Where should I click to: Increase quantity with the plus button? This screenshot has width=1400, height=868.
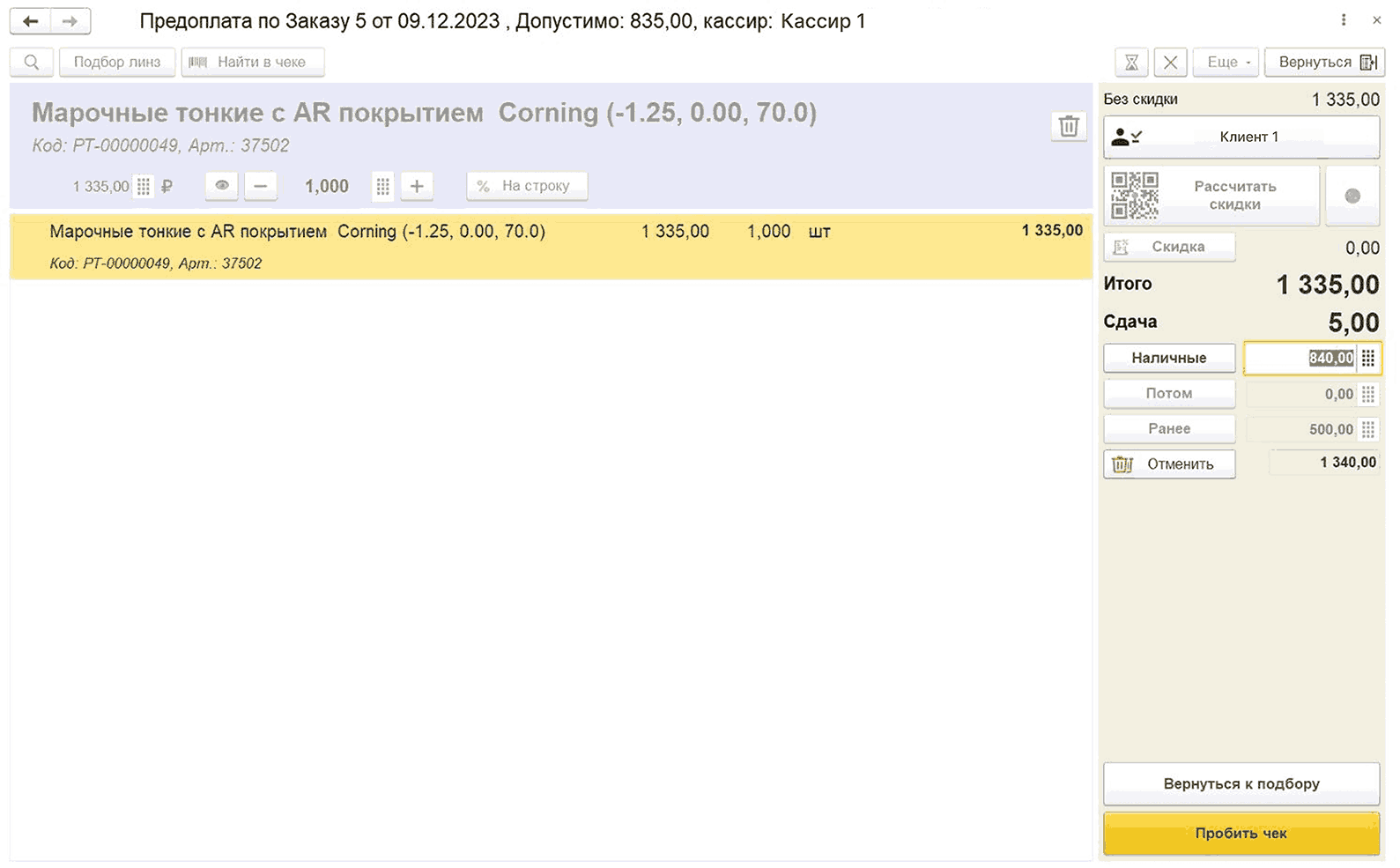coord(417,186)
